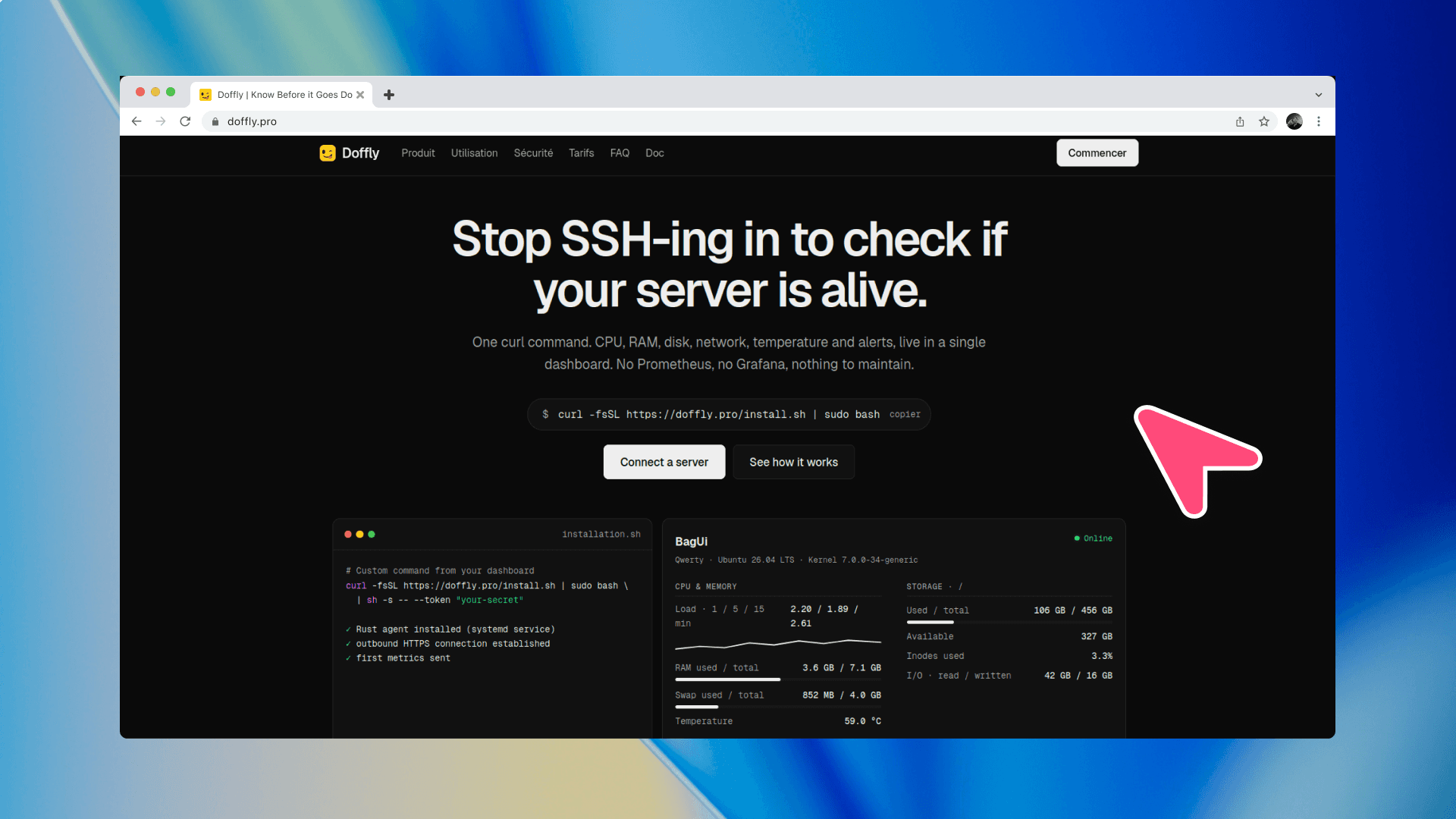Viewport: 1456px width, 819px height.
Task: Open the browser three-dot menu
Action: [1319, 121]
